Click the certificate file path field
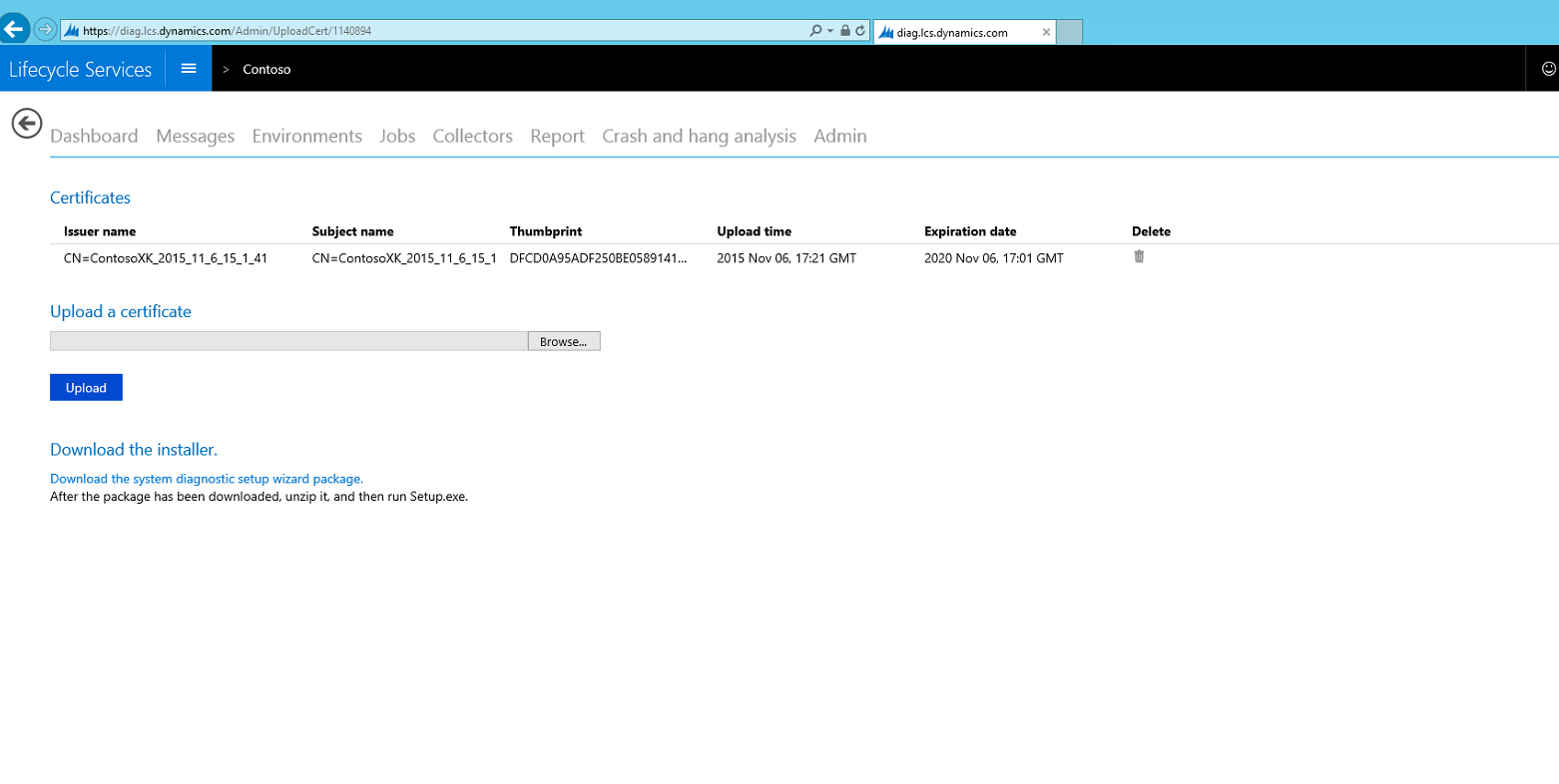This screenshot has height=784, width=1559. [x=288, y=341]
